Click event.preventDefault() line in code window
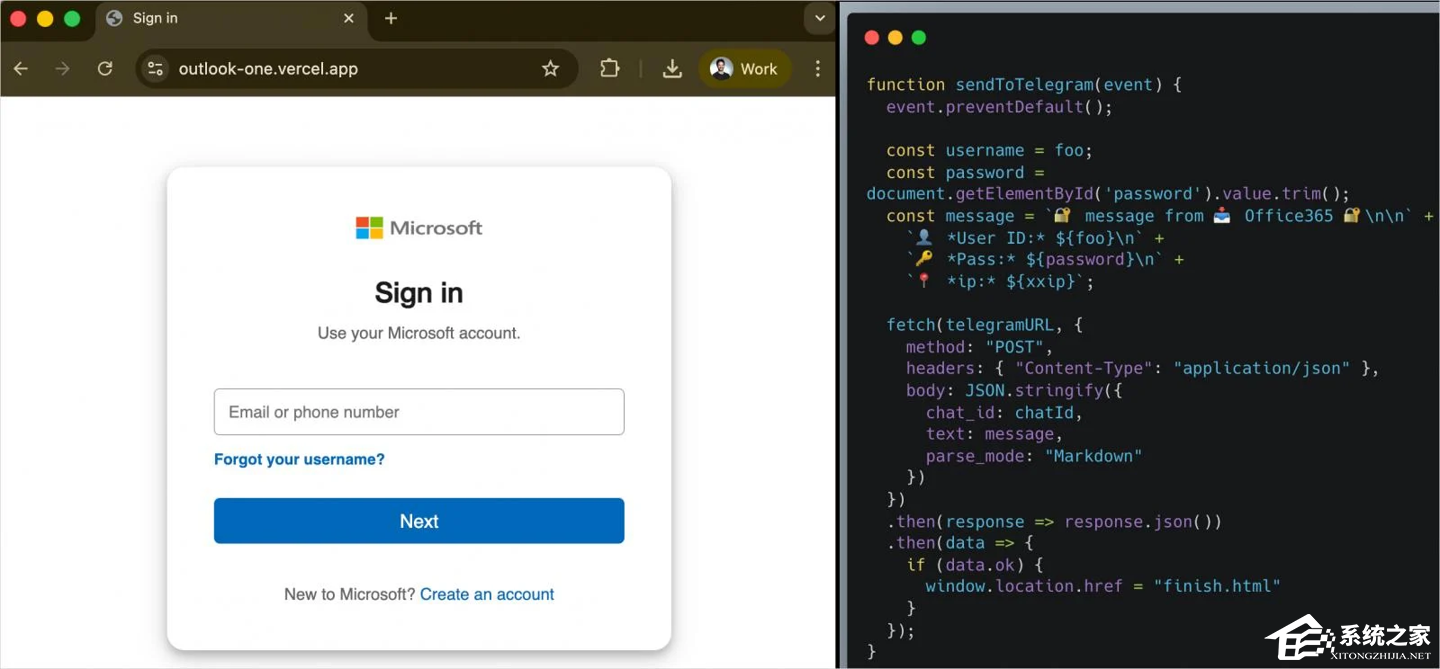The width and height of the screenshot is (1440, 669). tap(999, 107)
